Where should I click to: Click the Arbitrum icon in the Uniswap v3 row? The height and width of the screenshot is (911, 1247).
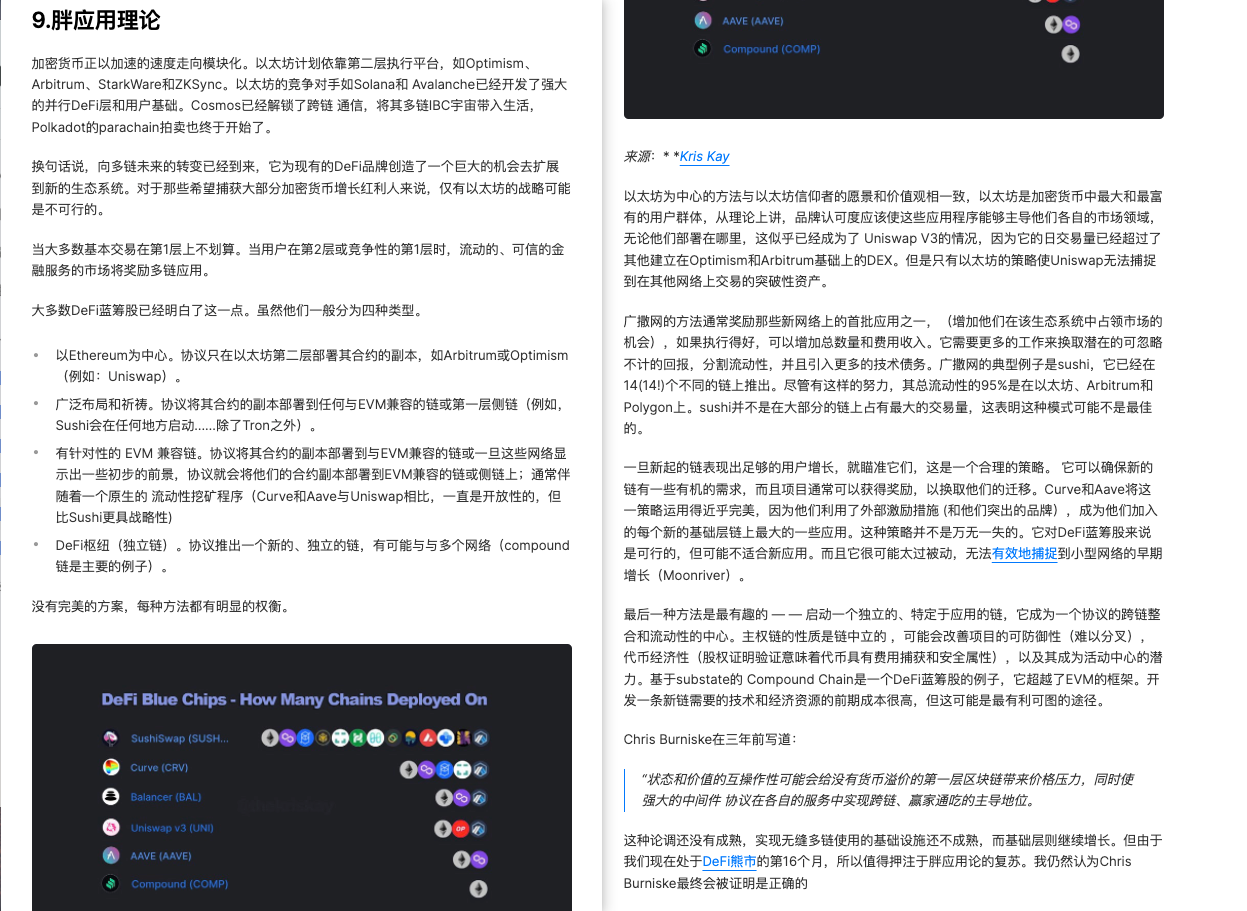478,829
